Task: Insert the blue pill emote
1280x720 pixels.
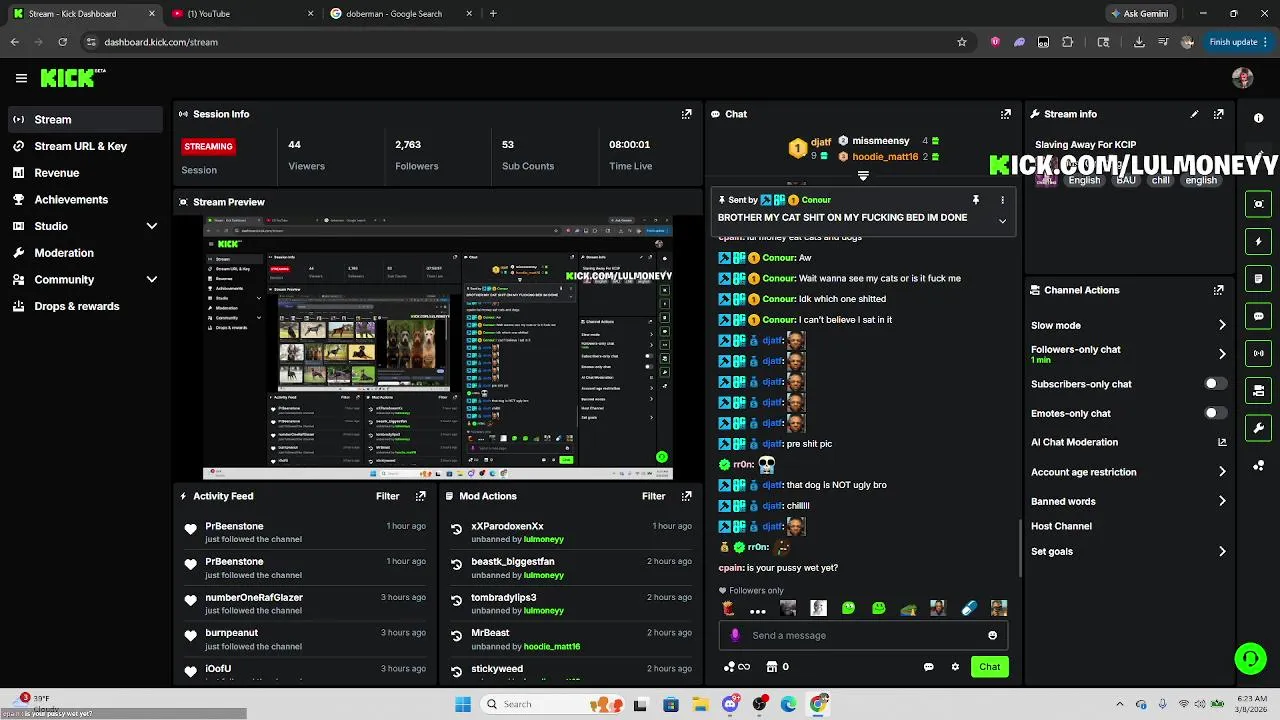Action: pos(968,608)
